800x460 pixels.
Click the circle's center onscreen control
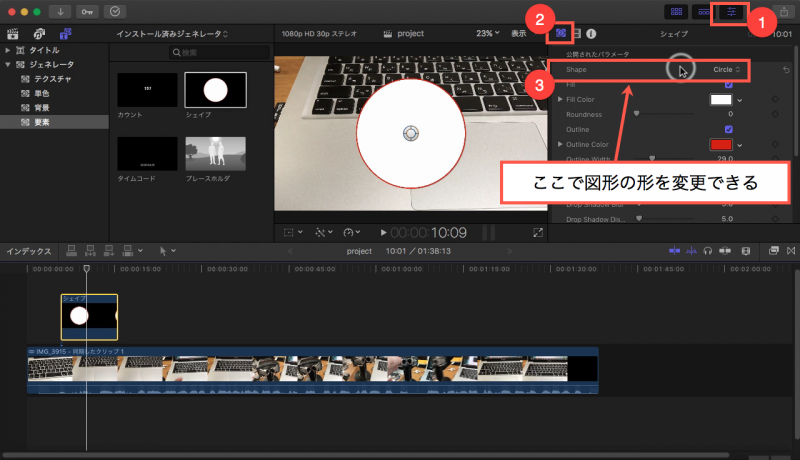tap(411, 134)
